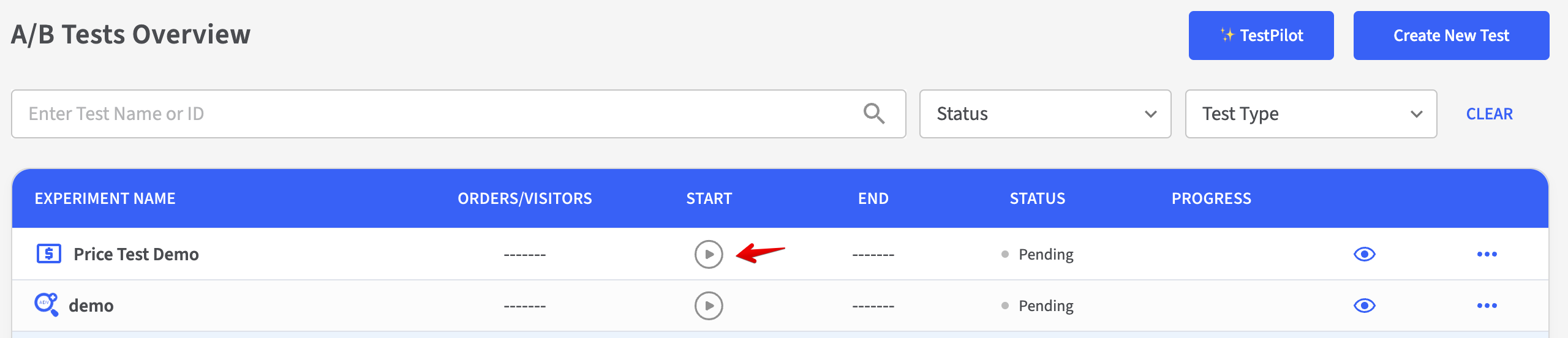This screenshot has height=338, width=1568.
Task: Open more options for Price Test Demo
Action: coord(1487,254)
